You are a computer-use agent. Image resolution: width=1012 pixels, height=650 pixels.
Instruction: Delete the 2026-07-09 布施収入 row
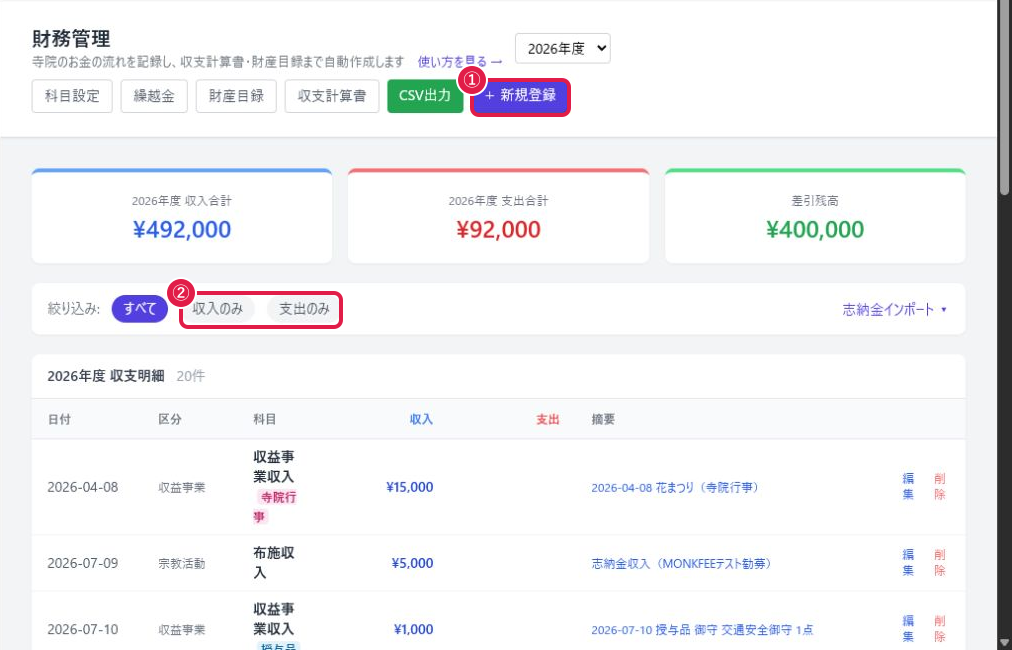(940, 563)
